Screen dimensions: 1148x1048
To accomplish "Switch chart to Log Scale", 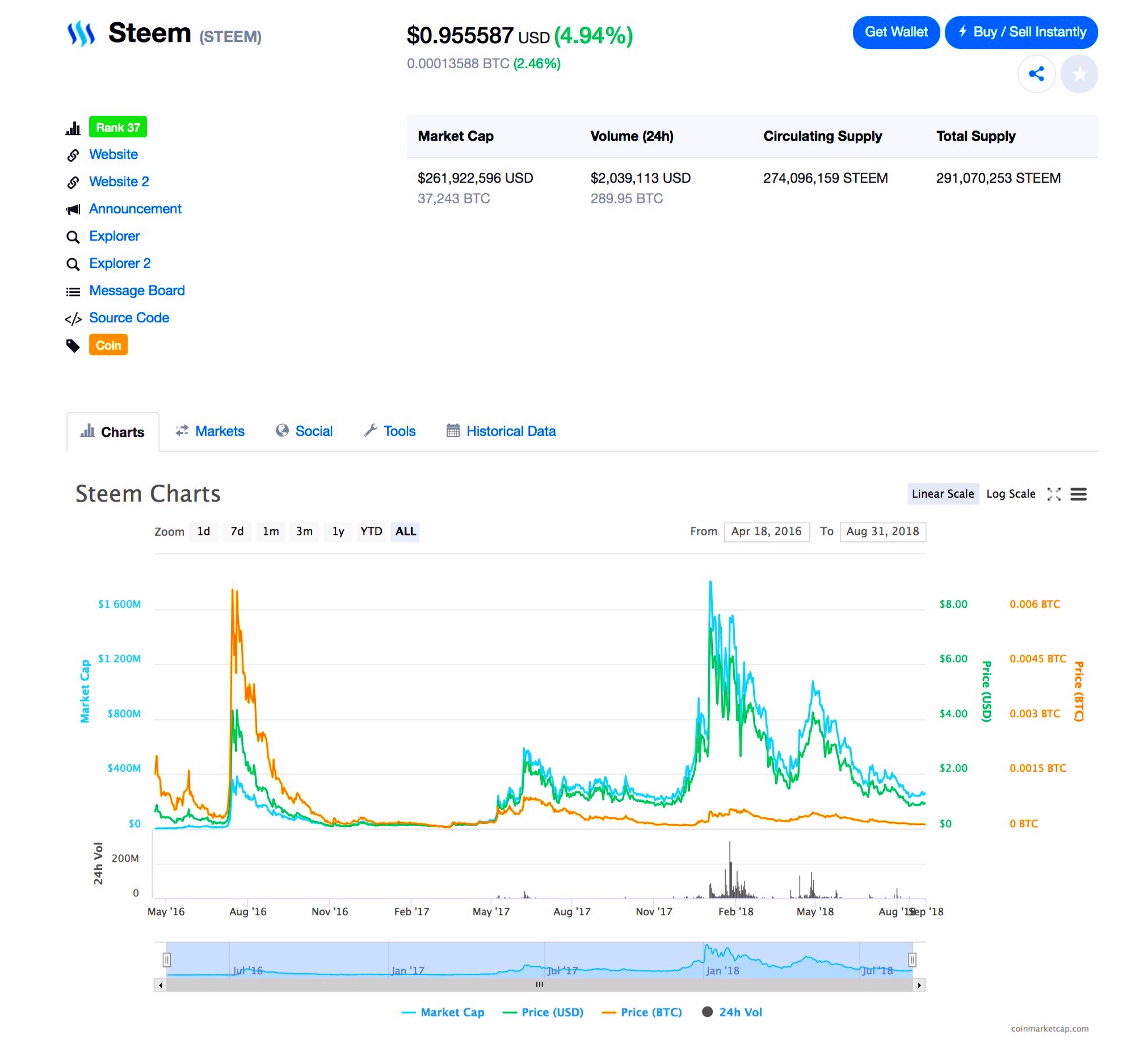I will click(x=1010, y=494).
